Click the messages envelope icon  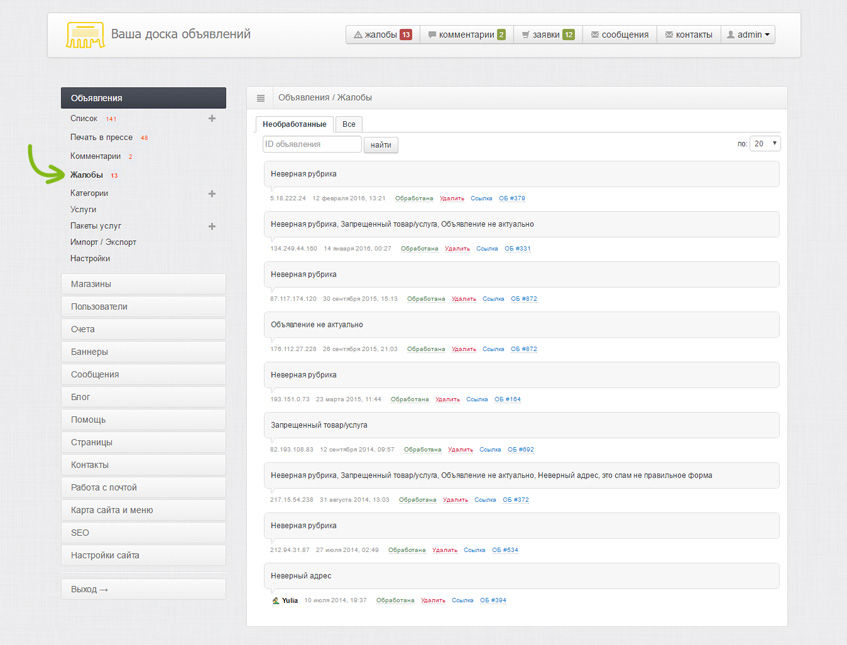point(595,35)
